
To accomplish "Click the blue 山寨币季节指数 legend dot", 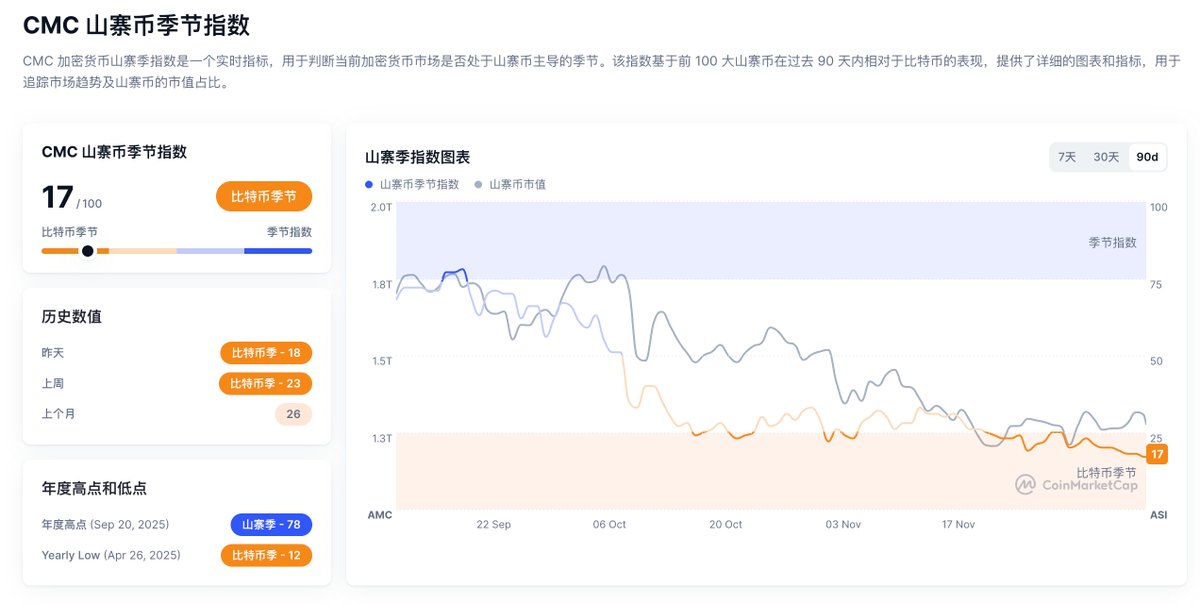I will (x=369, y=185).
